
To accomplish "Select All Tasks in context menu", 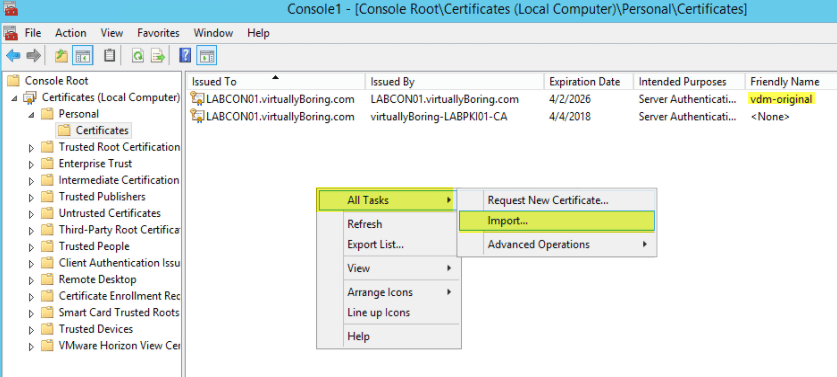I will (386, 200).
